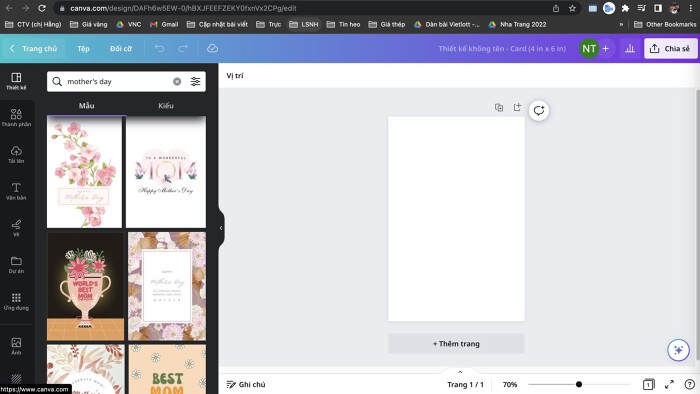This screenshot has width=700, height=394.
Task: Click the Chia sẻ share button
Action: [671, 49]
